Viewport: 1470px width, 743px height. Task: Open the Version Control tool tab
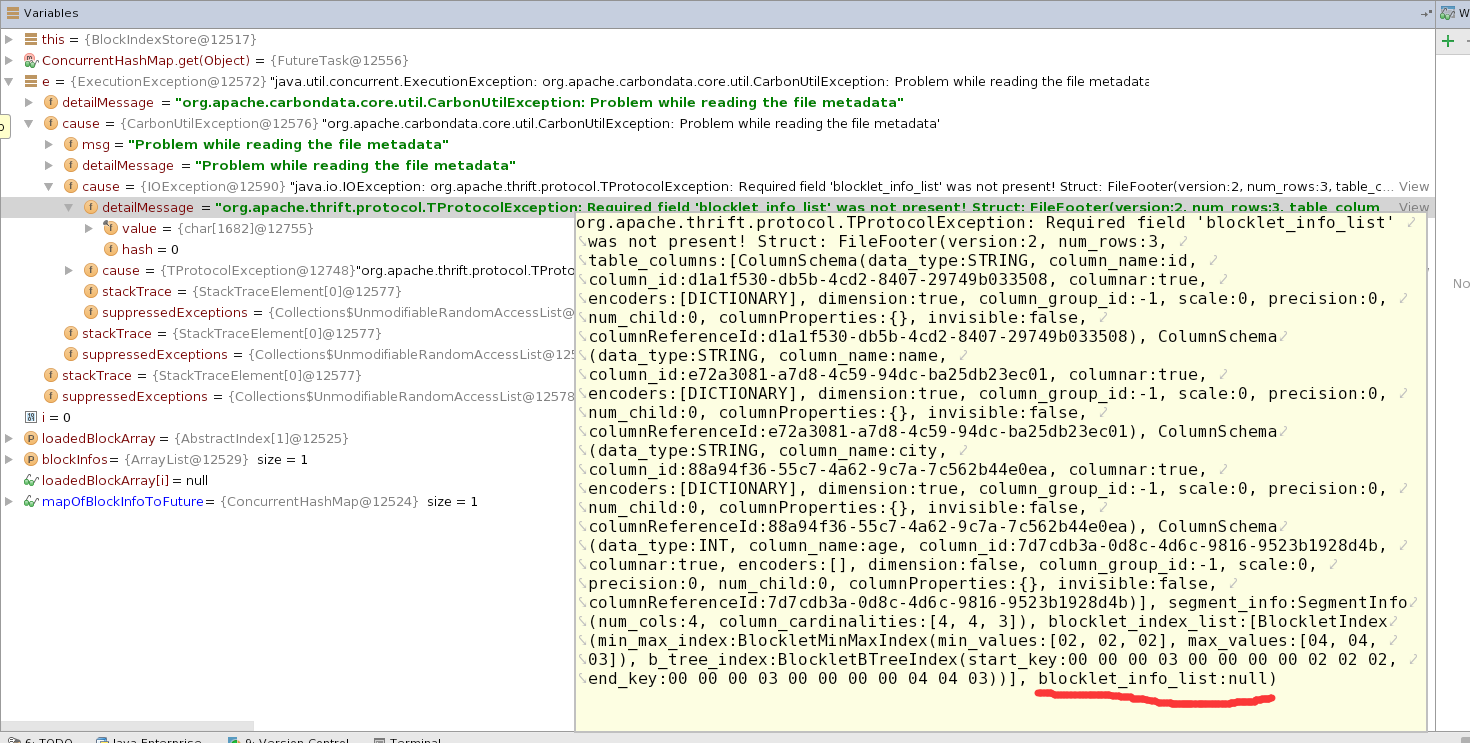click(x=289, y=741)
